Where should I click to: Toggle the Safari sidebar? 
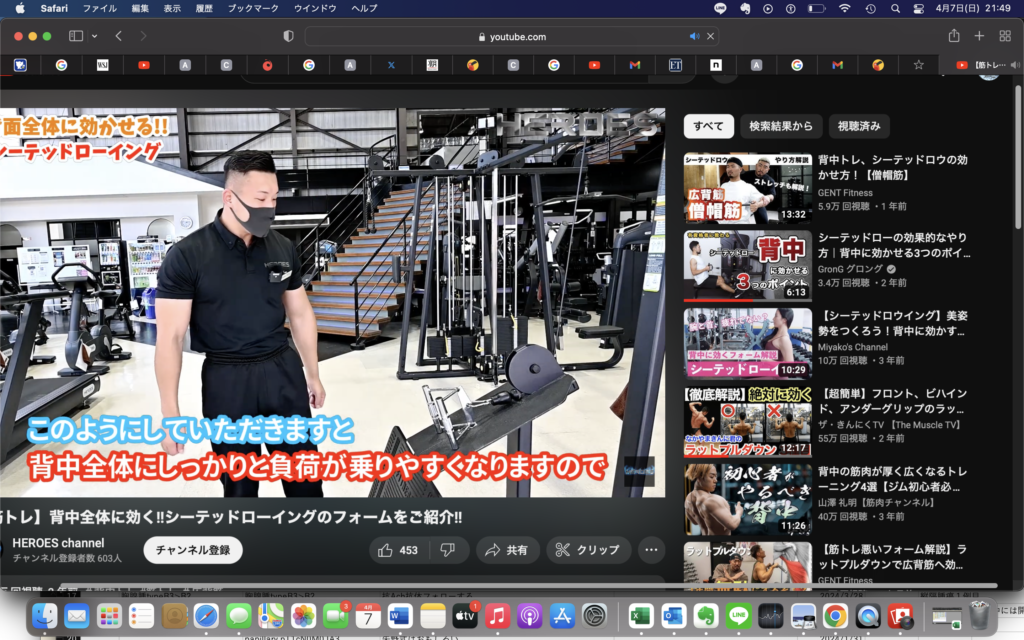coord(76,36)
